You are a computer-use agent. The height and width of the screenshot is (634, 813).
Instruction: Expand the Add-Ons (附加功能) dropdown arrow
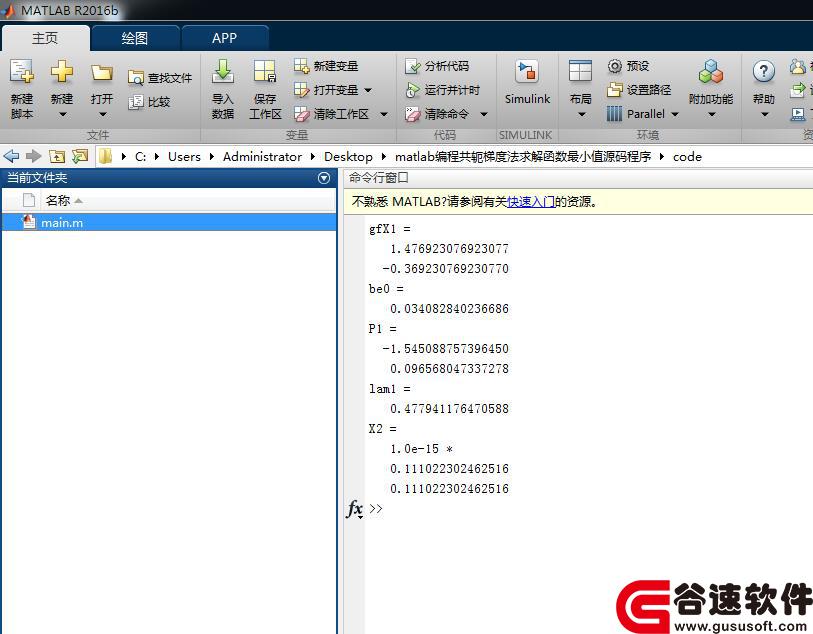[712, 115]
